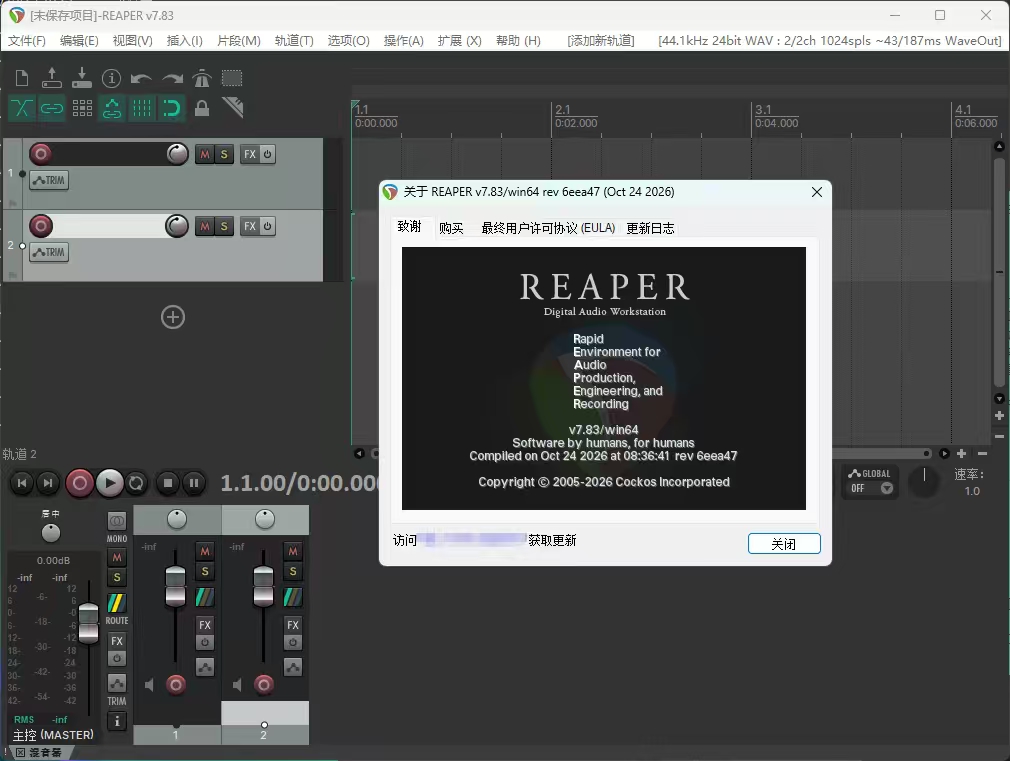Open the 视图(V) menu

click(133, 41)
